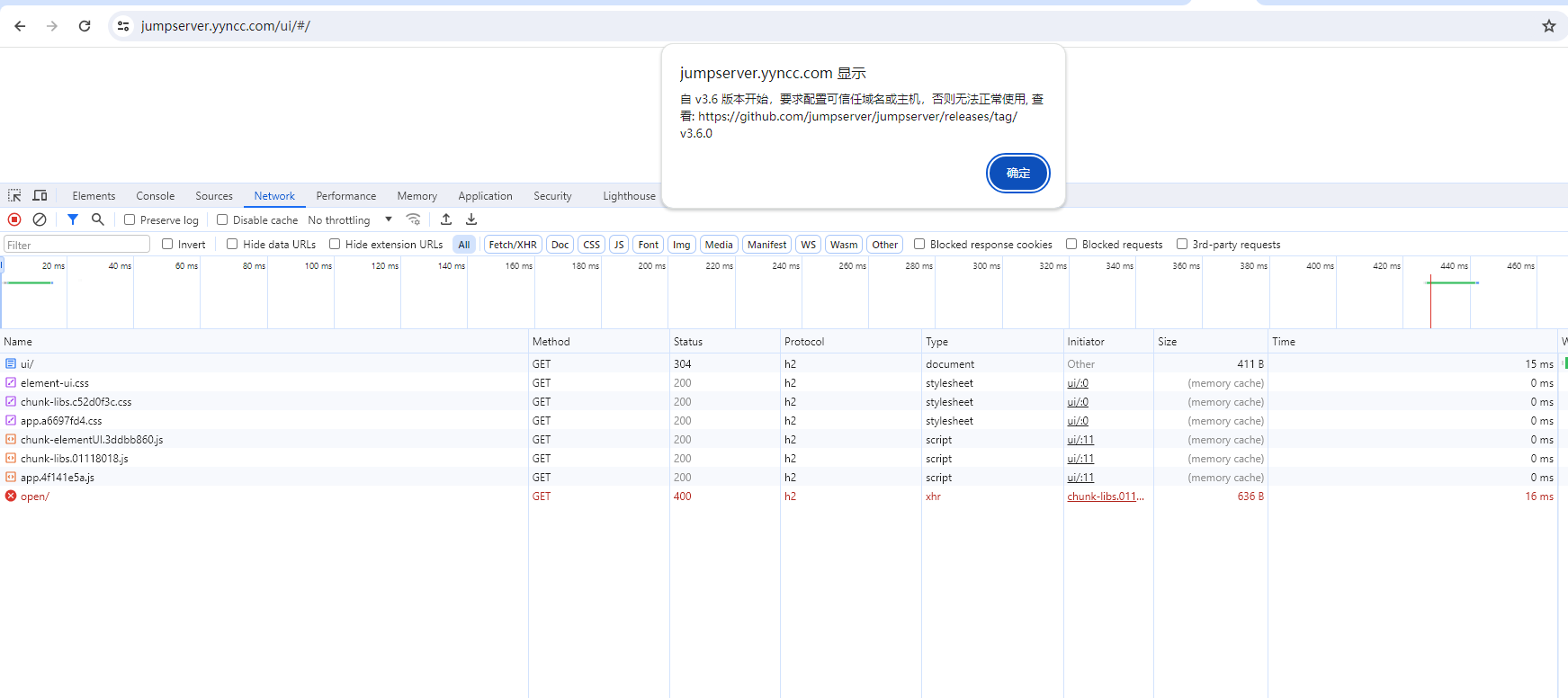Screen dimensions: 1568x698
Task: Sort requests by Name column header
Action: (264, 341)
